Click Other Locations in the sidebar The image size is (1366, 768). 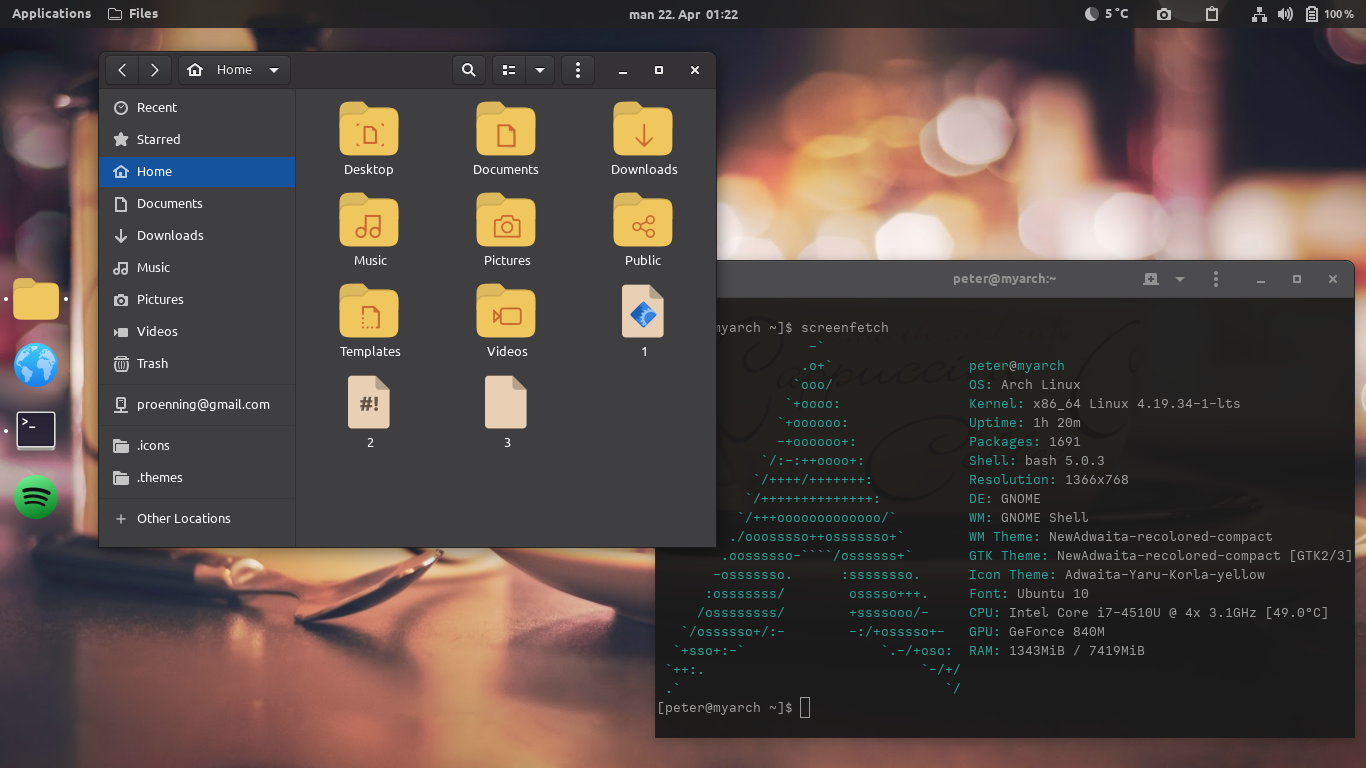(197, 518)
